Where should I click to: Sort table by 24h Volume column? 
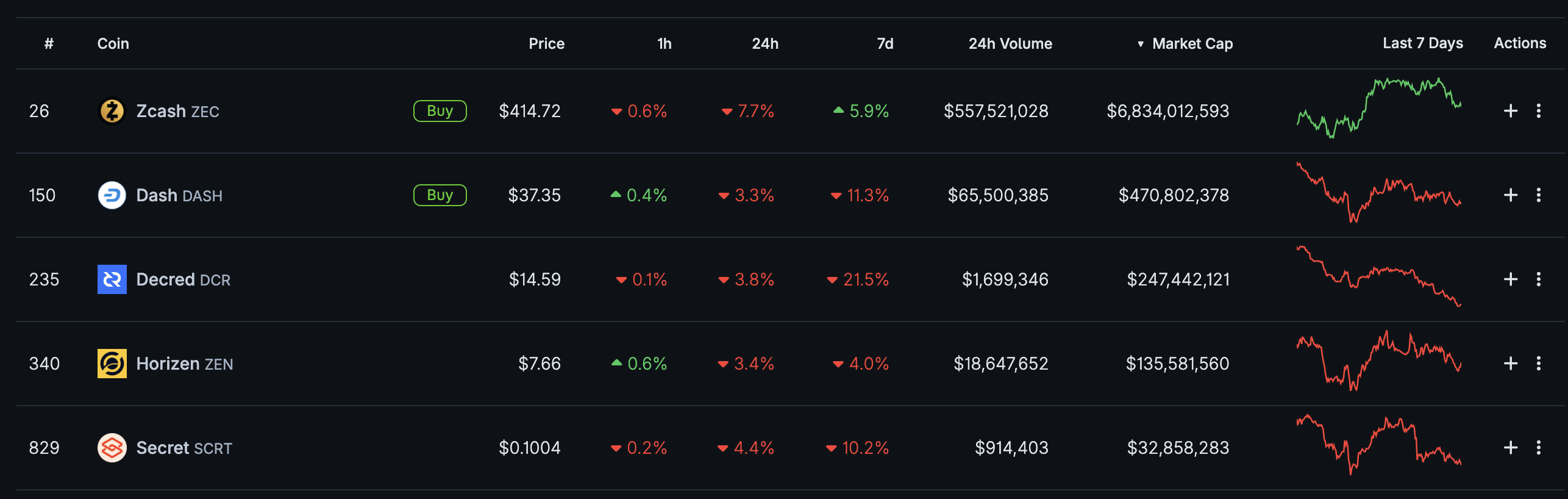pyautogui.click(x=1010, y=43)
